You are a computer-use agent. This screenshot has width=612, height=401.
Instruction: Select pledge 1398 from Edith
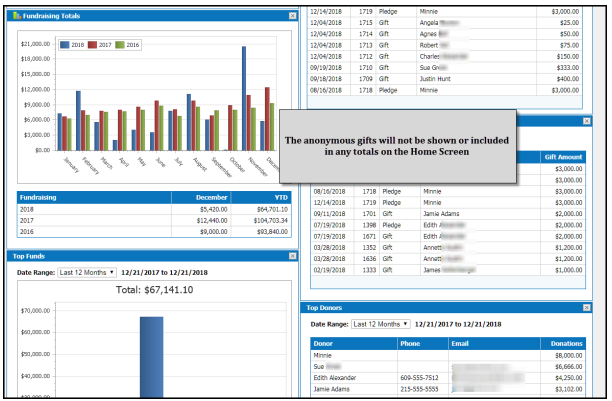pos(448,225)
